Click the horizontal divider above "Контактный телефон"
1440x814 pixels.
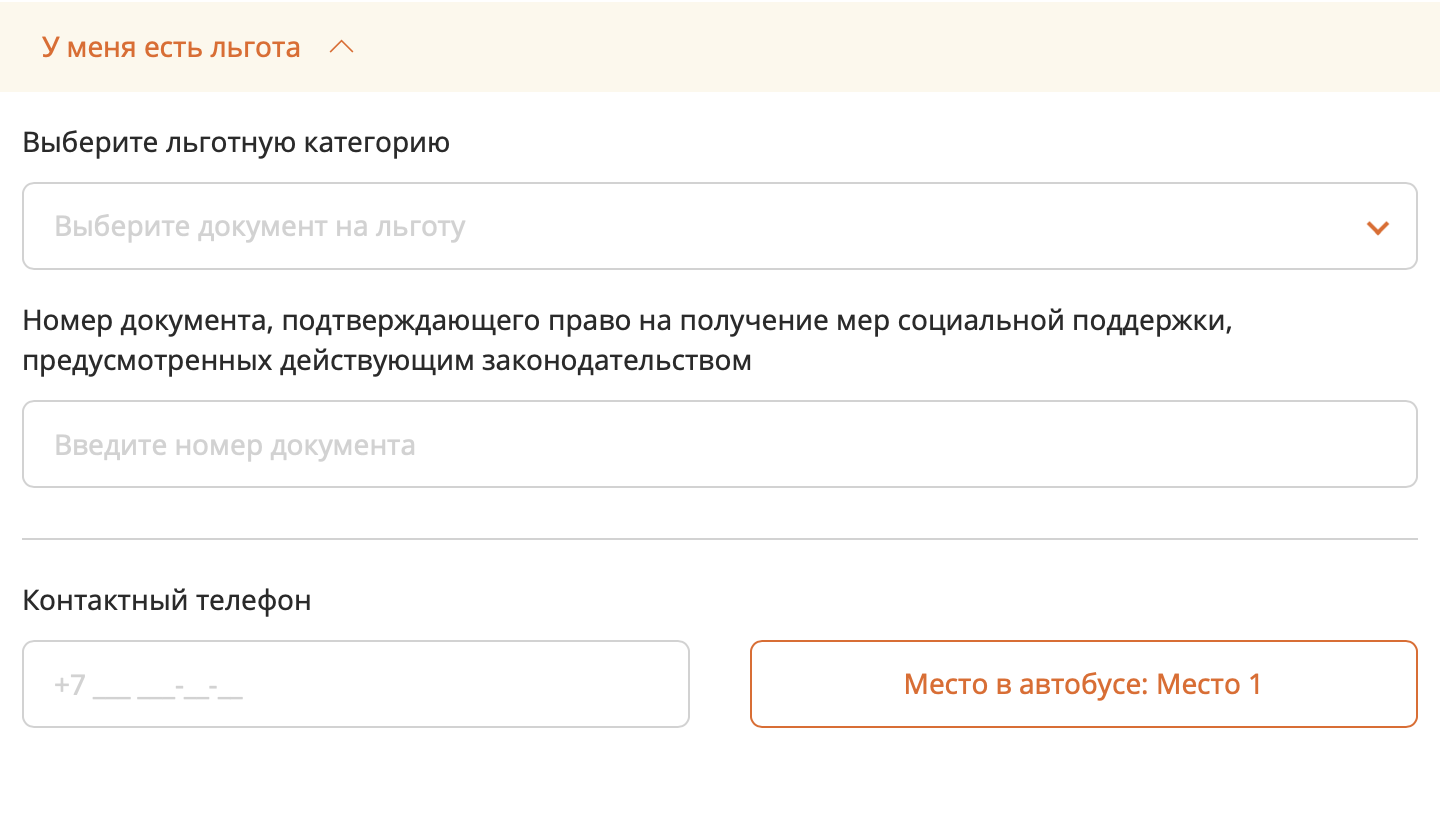[720, 539]
